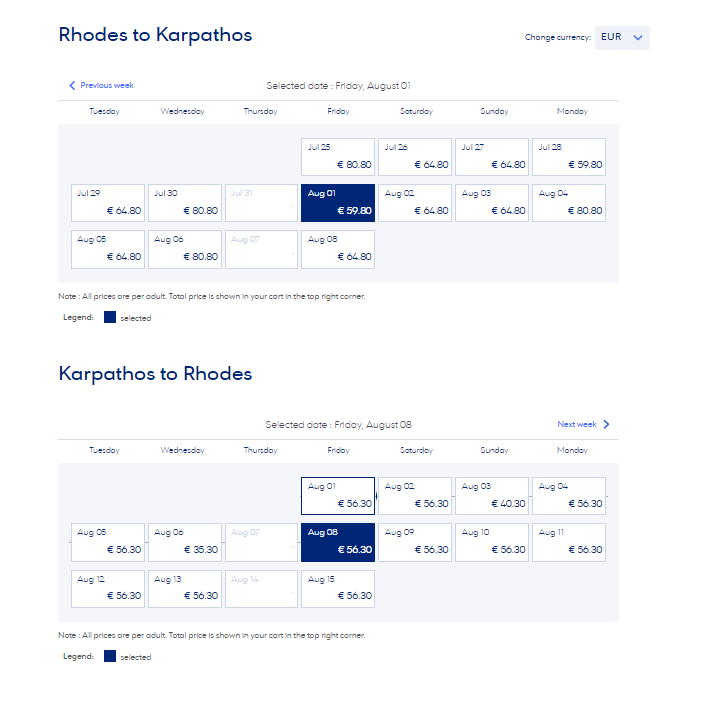Select Aug 12 return fare € 56.30
Viewport: 723px width, 711px height.
108,588
